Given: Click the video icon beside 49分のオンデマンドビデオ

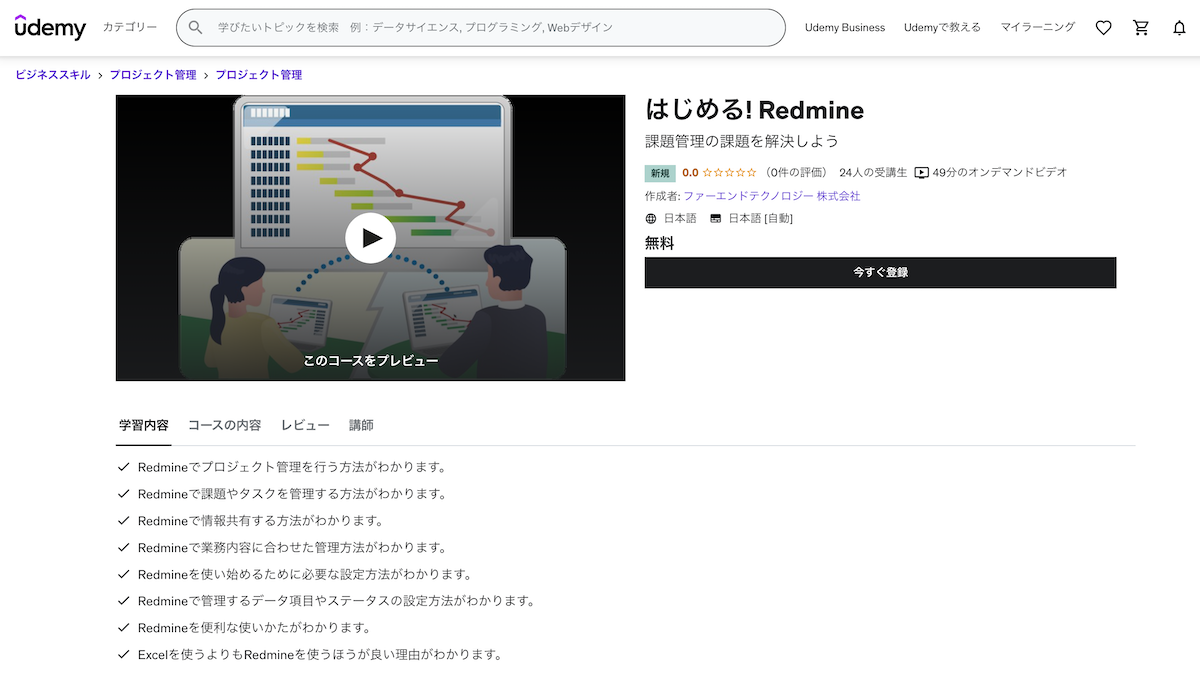Looking at the screenshot, I should 921,172.
